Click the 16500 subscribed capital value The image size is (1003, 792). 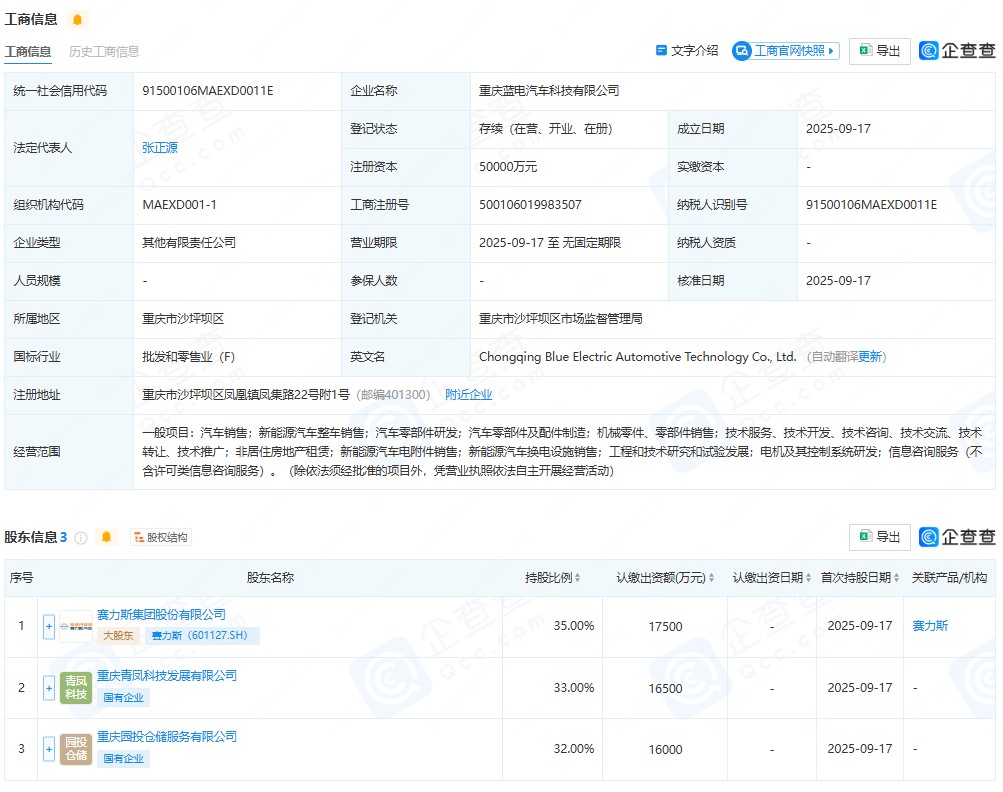[x=665, y=688]
